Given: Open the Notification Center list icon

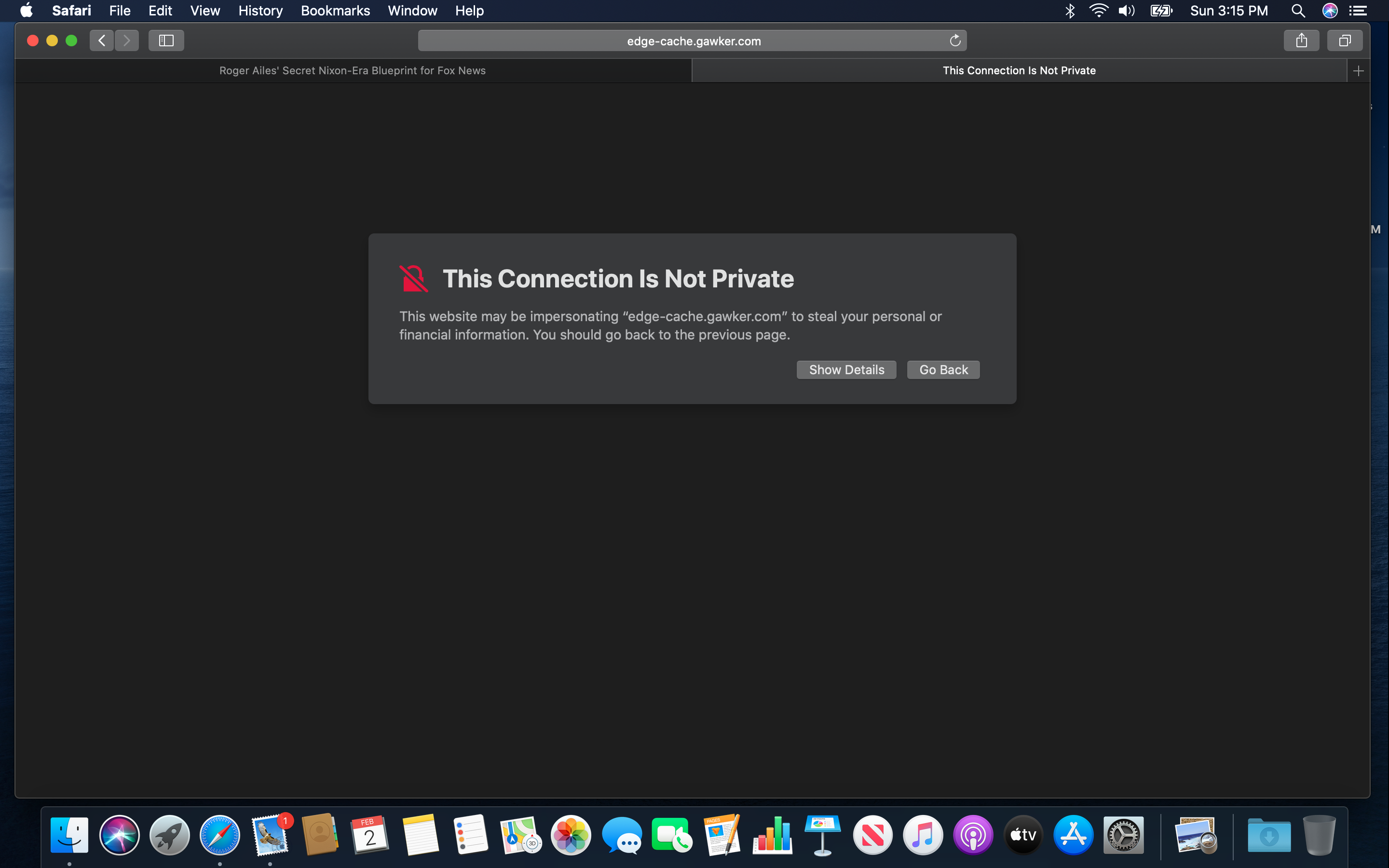Looking at the screenshot, I should click(x=1358, y=10).
